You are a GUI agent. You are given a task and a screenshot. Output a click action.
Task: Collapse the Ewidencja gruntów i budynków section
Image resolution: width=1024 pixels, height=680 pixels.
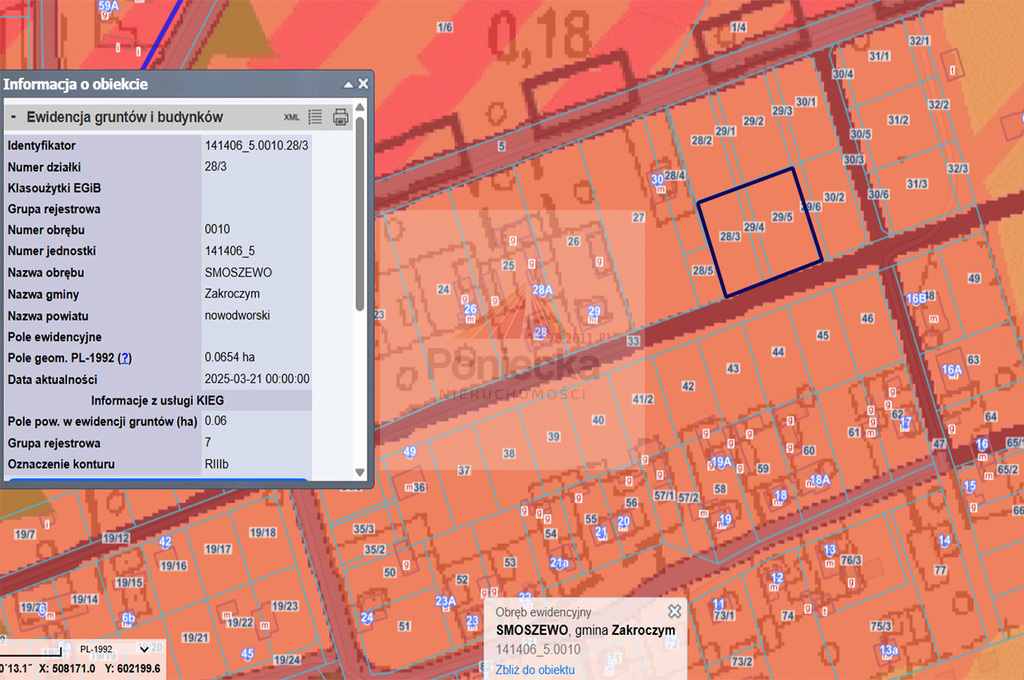click(x=13, y=117)
